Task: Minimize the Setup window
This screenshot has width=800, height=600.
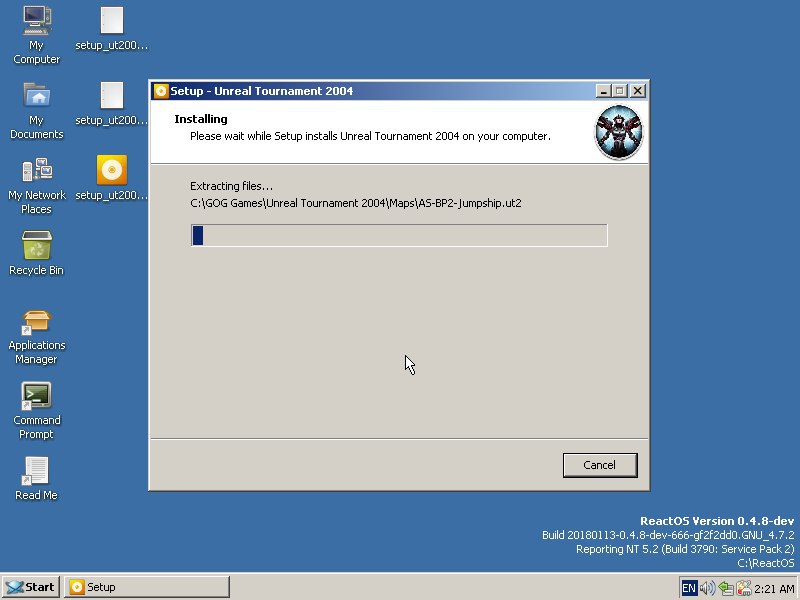Action: pyautogui.click(x=603, y=91)
